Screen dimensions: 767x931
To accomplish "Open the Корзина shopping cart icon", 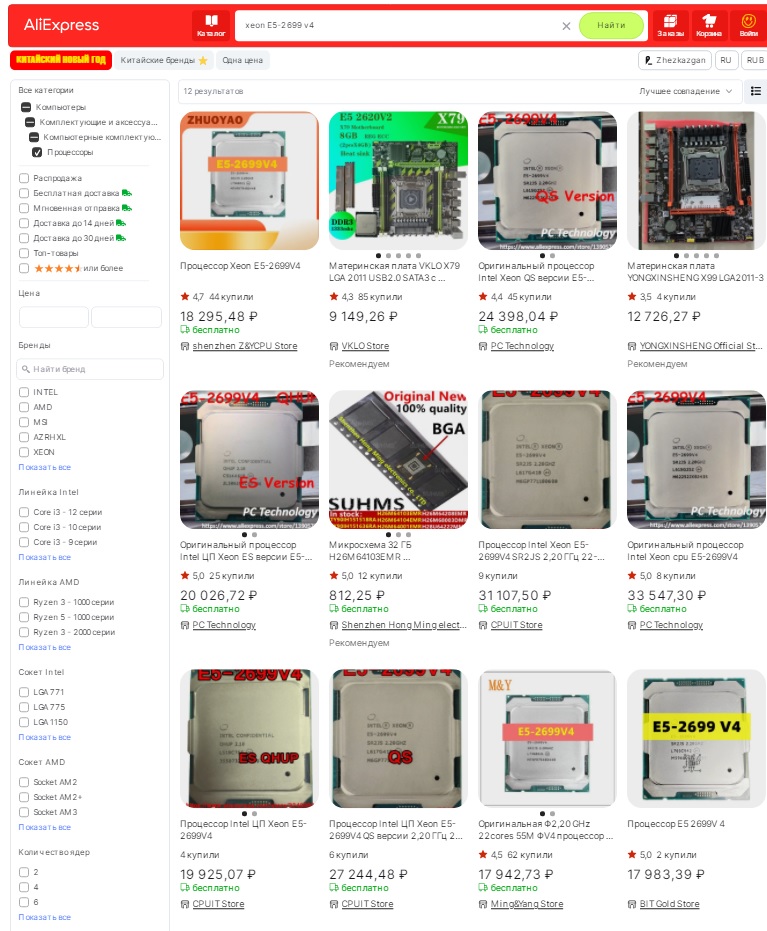I will point(709,26).
